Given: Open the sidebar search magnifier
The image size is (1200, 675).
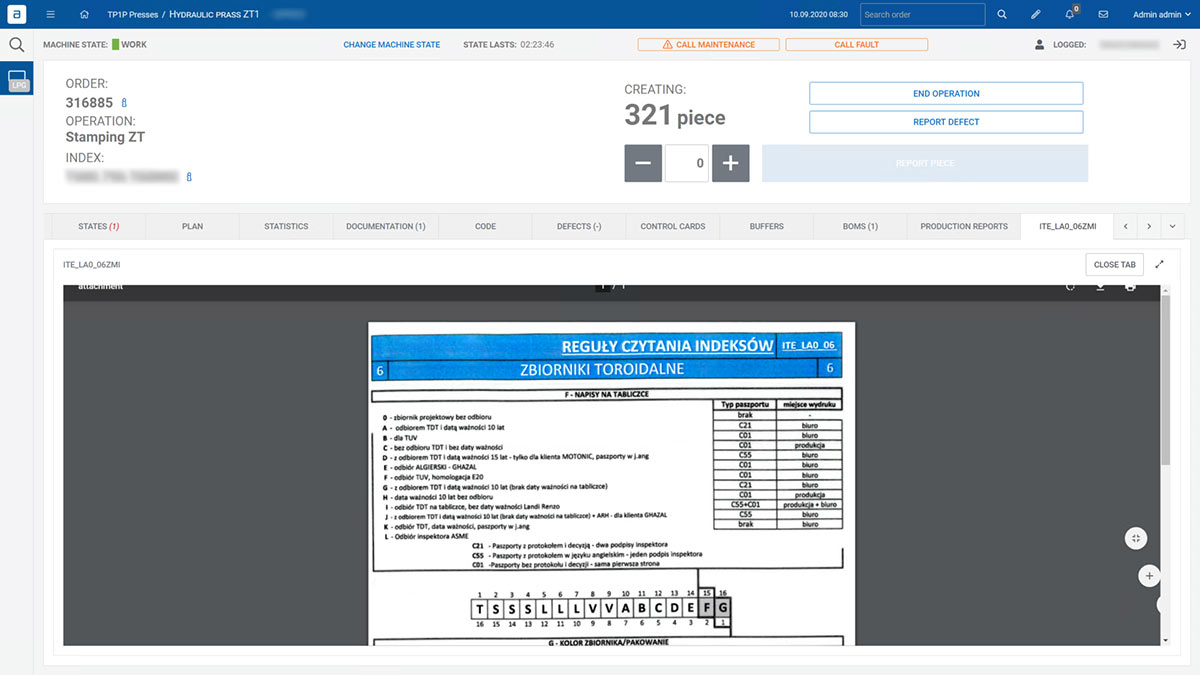Looking at the screenshot, I should pyautogui.click(x=16, y=45).
